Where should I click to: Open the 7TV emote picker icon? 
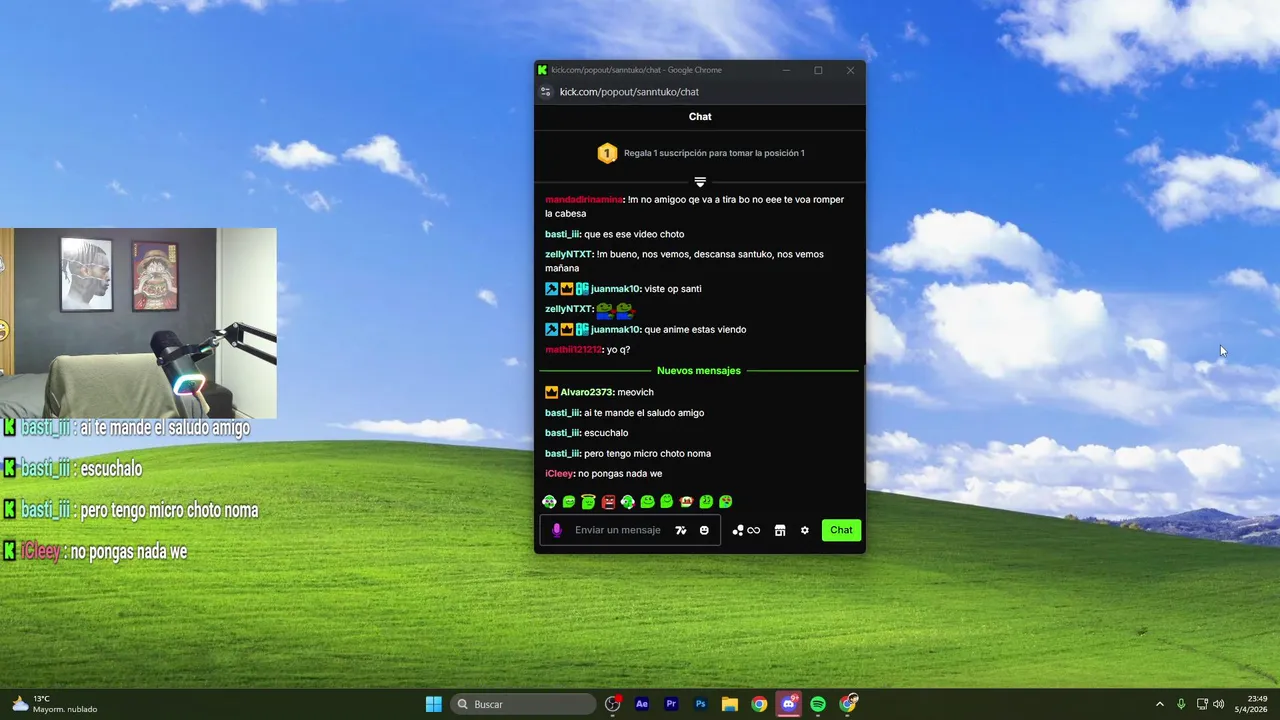coord(681,530)
